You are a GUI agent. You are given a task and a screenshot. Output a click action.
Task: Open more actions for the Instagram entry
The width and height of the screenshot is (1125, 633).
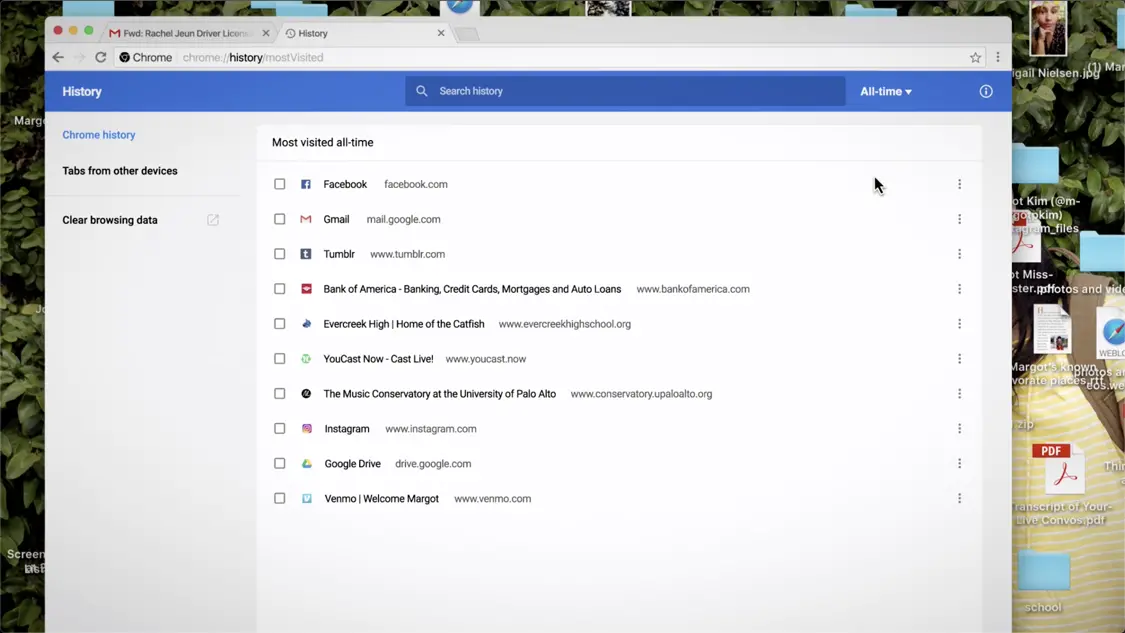point(959,428)
